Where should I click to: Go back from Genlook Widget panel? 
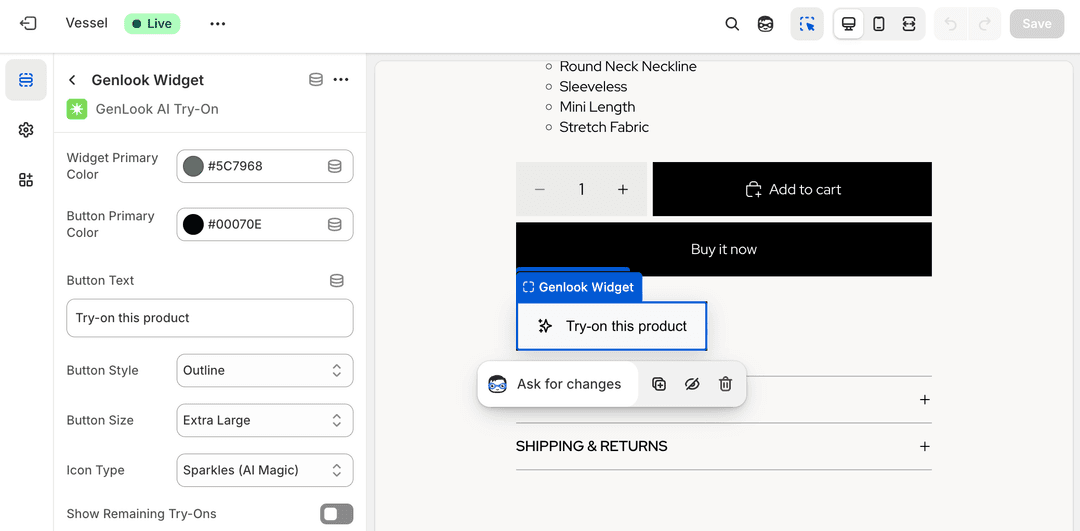click(72, 80)
